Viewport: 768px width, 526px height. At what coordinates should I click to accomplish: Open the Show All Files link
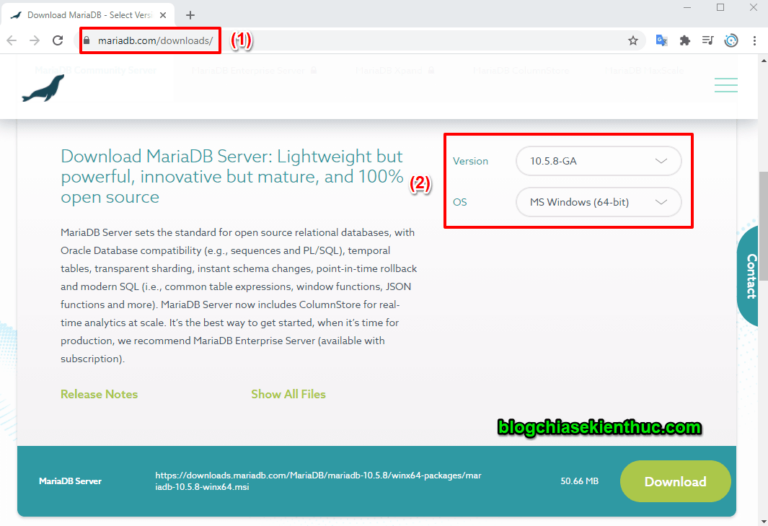[288, 394]
